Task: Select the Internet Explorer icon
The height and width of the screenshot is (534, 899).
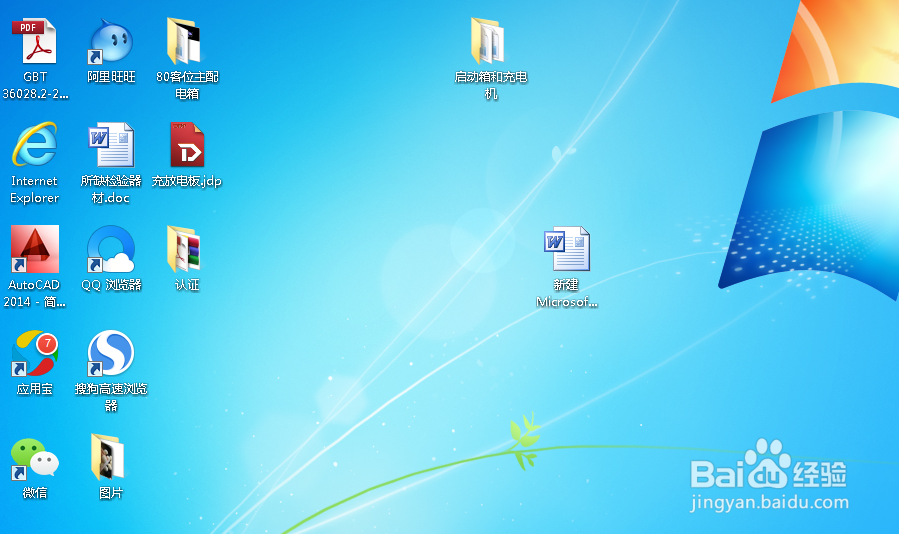Action: point(34,144)
